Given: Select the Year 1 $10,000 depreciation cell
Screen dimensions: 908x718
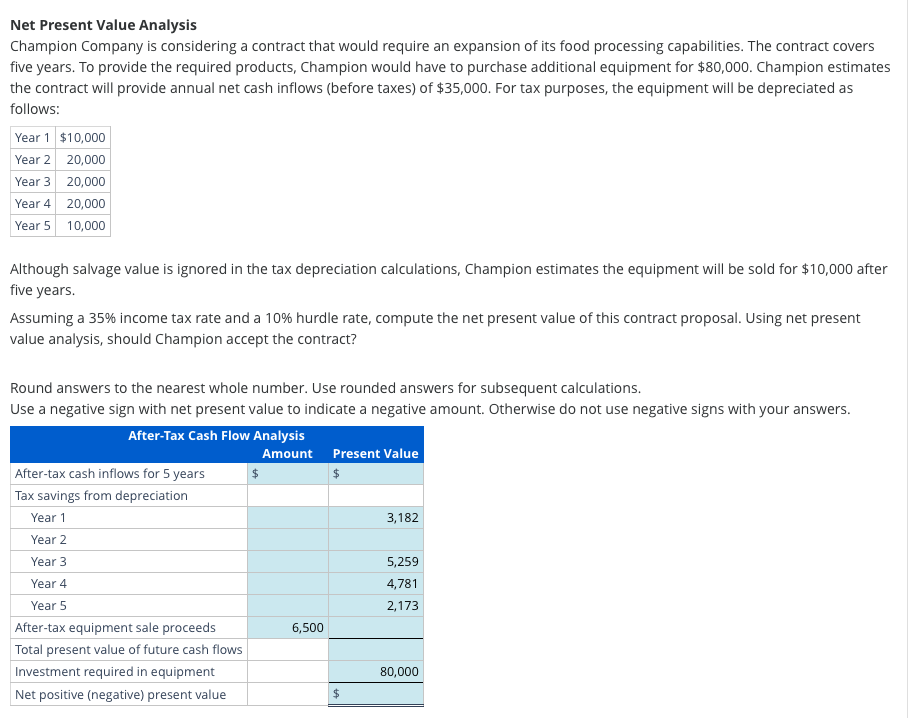Looking at the screenshot, I should [83, 137].
